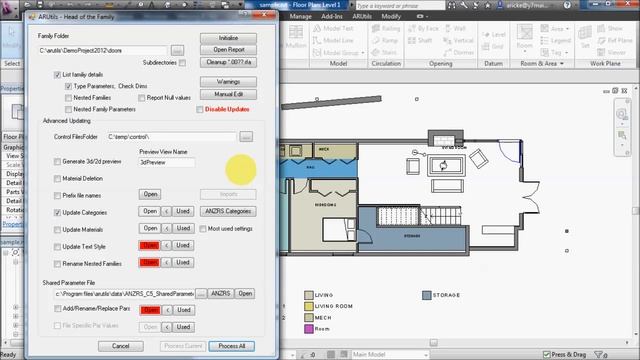Check the Material Deletion option

click(57, 179)
